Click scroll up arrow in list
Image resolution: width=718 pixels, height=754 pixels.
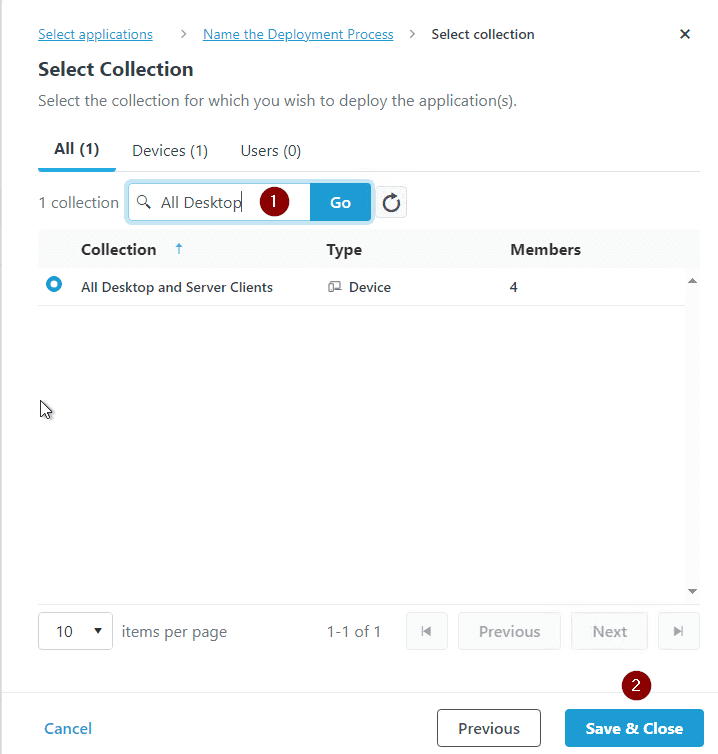692,282
